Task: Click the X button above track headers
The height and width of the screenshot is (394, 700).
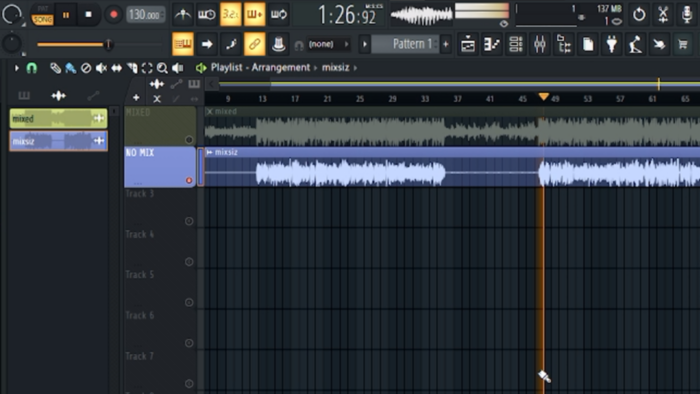Action: [x=157, y=99]
